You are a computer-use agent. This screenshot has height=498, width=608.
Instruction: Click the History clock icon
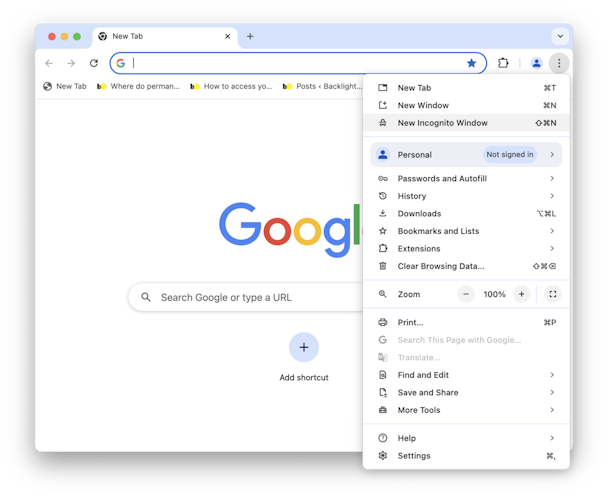point(383,196)
